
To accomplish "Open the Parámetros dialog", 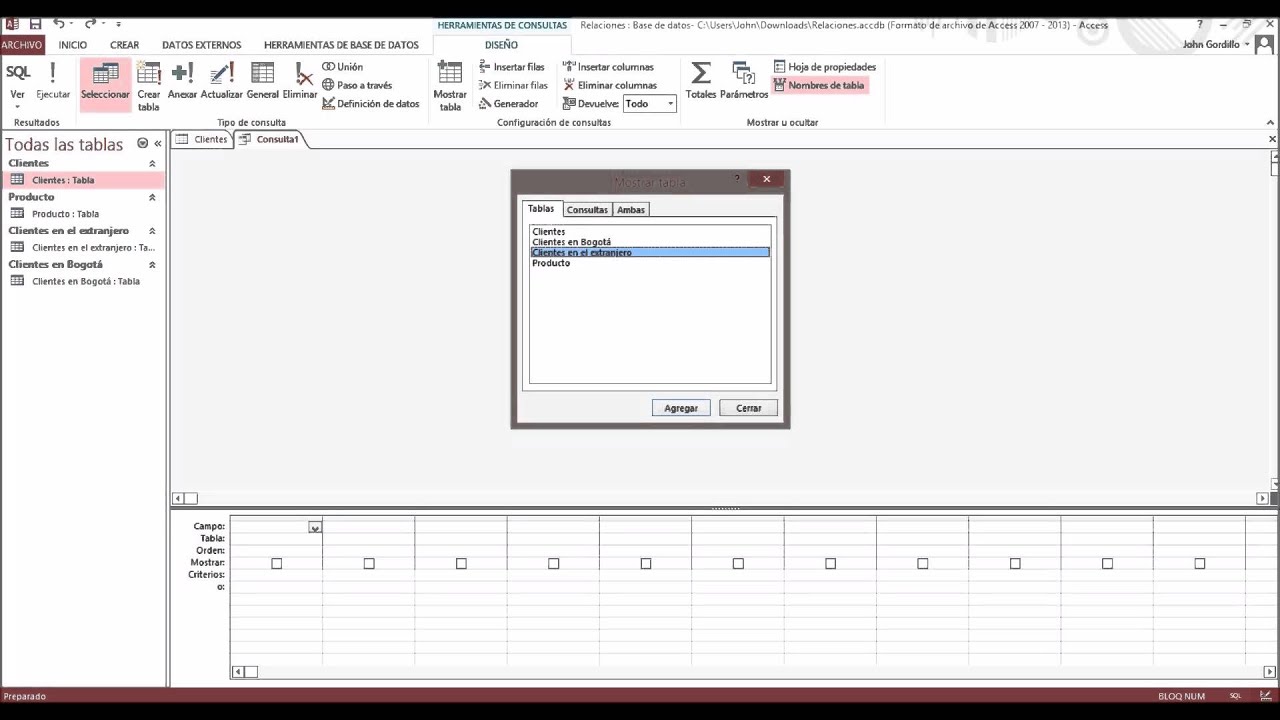I will 744,81.
